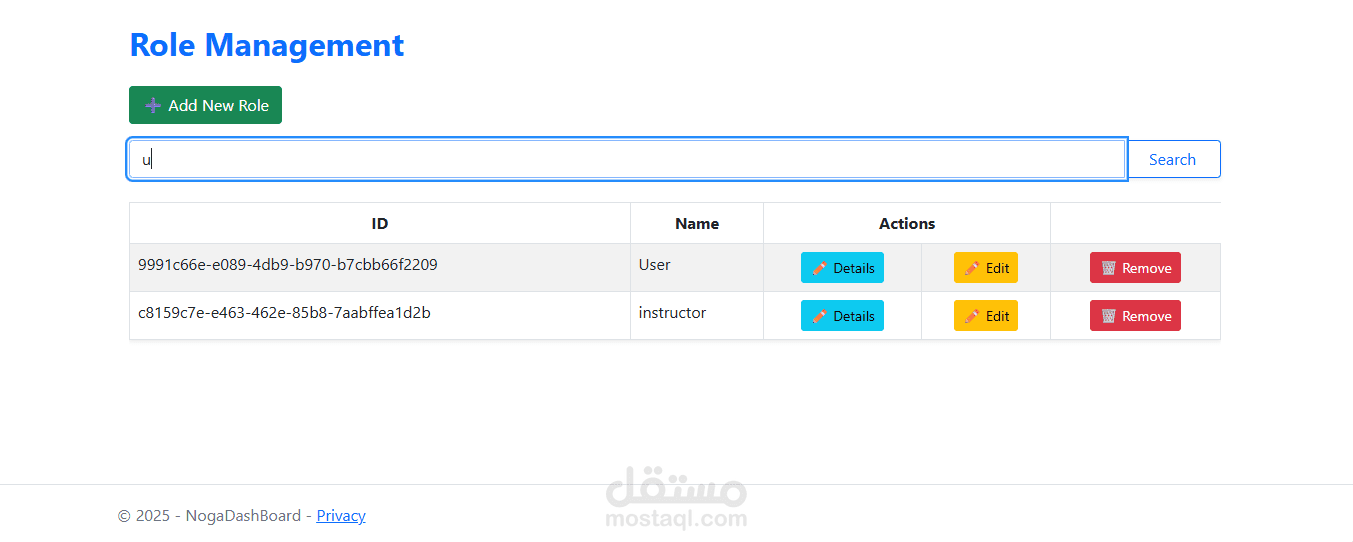Click the plus icon on Add New Role
Screen dimensions: 1353x542
coord(153,105)
